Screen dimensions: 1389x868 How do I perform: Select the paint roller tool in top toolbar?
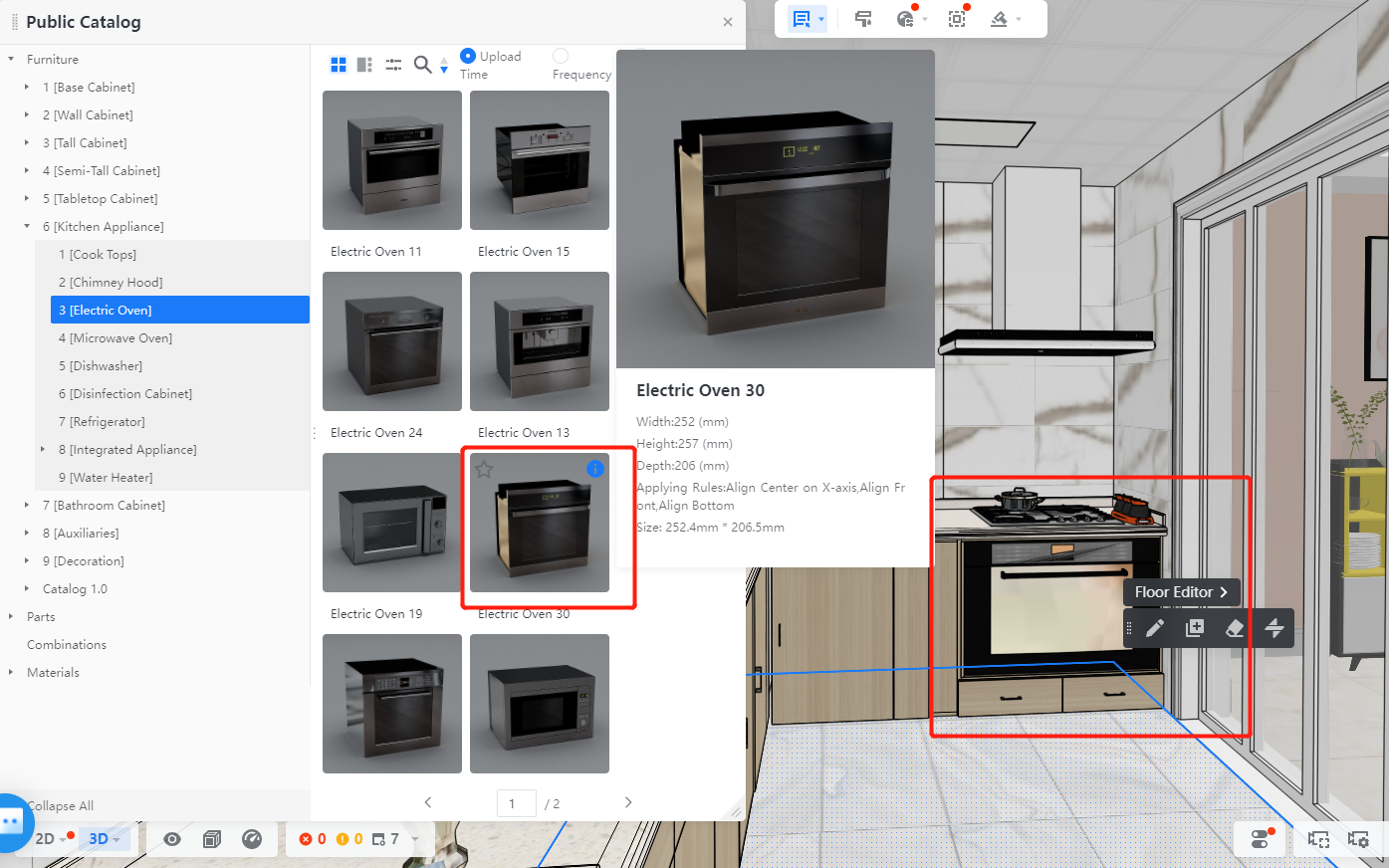click(x=863, y=19)
